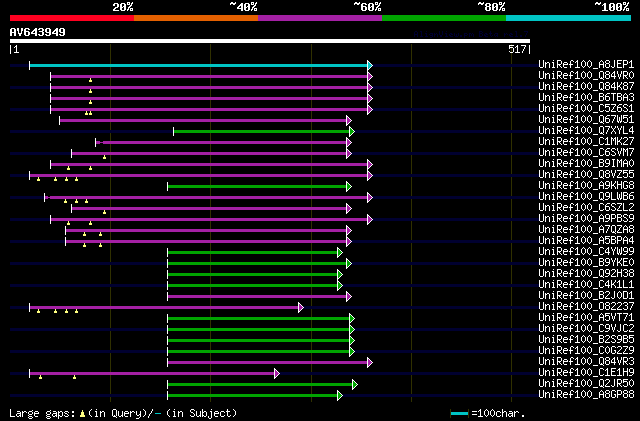Open hit UniRef100_C4YW99
Image resolution: width=640 pixels, height=421 pixels.
click(586, 252)
